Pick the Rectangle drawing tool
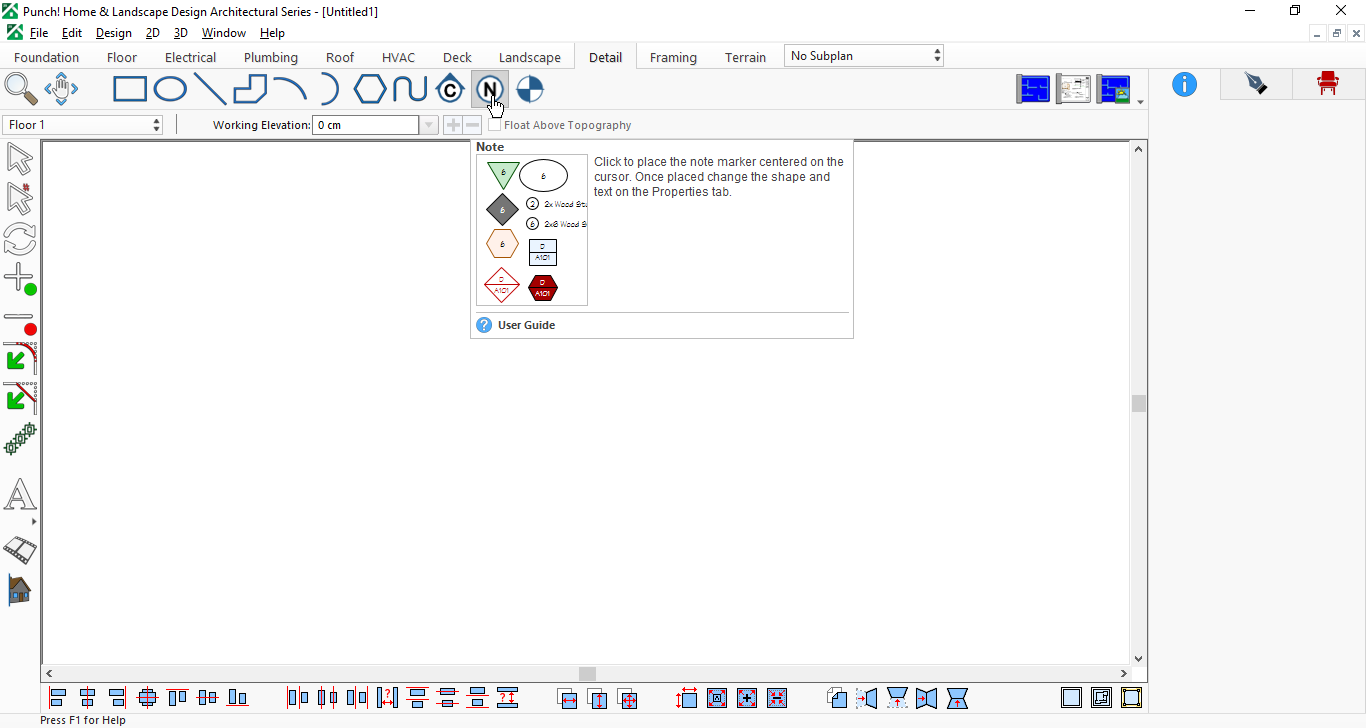This screenshot has height=728, width=1366. 130,90
